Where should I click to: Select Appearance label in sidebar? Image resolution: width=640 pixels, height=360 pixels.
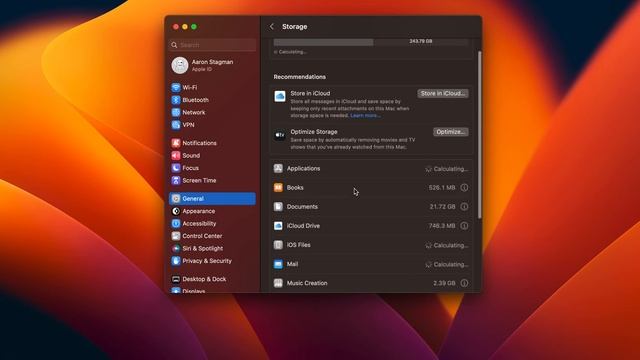pyautogui.click(x=199, y=211)
